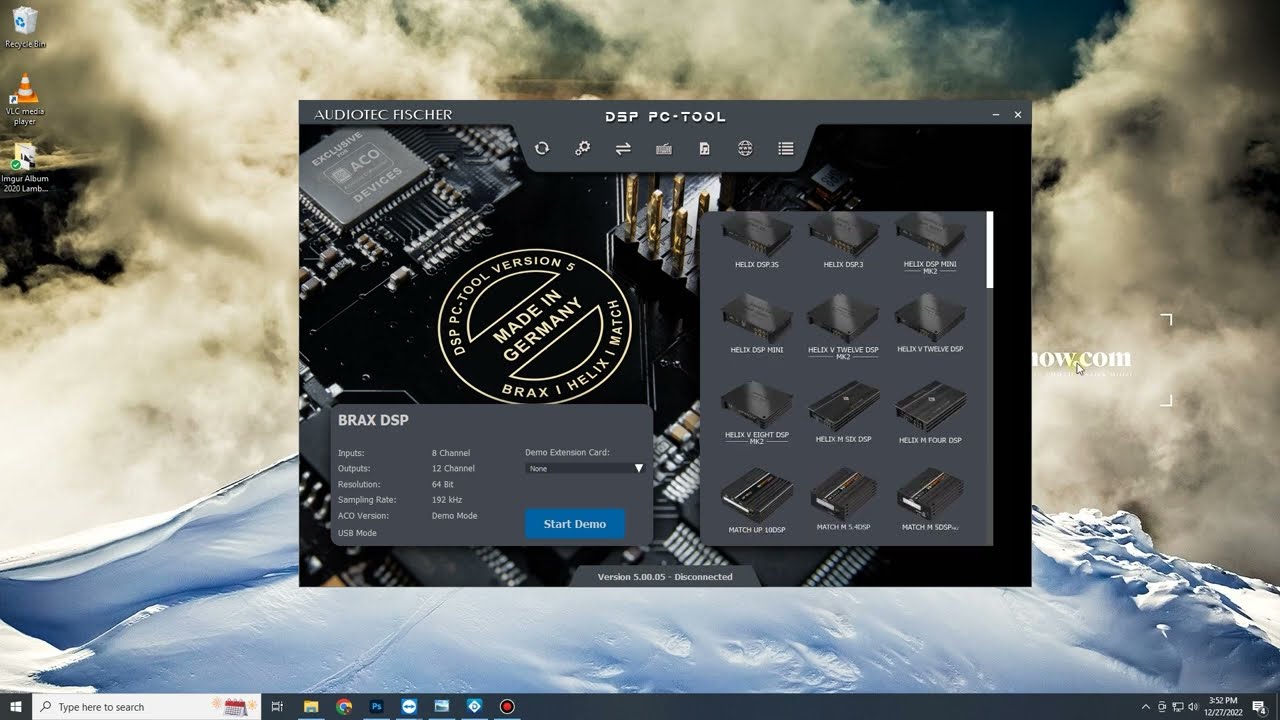Viewport: 1280px width, 720px height.
Task: Open the DSP PC-Tool taskbar icon
Action: [475, 707]
